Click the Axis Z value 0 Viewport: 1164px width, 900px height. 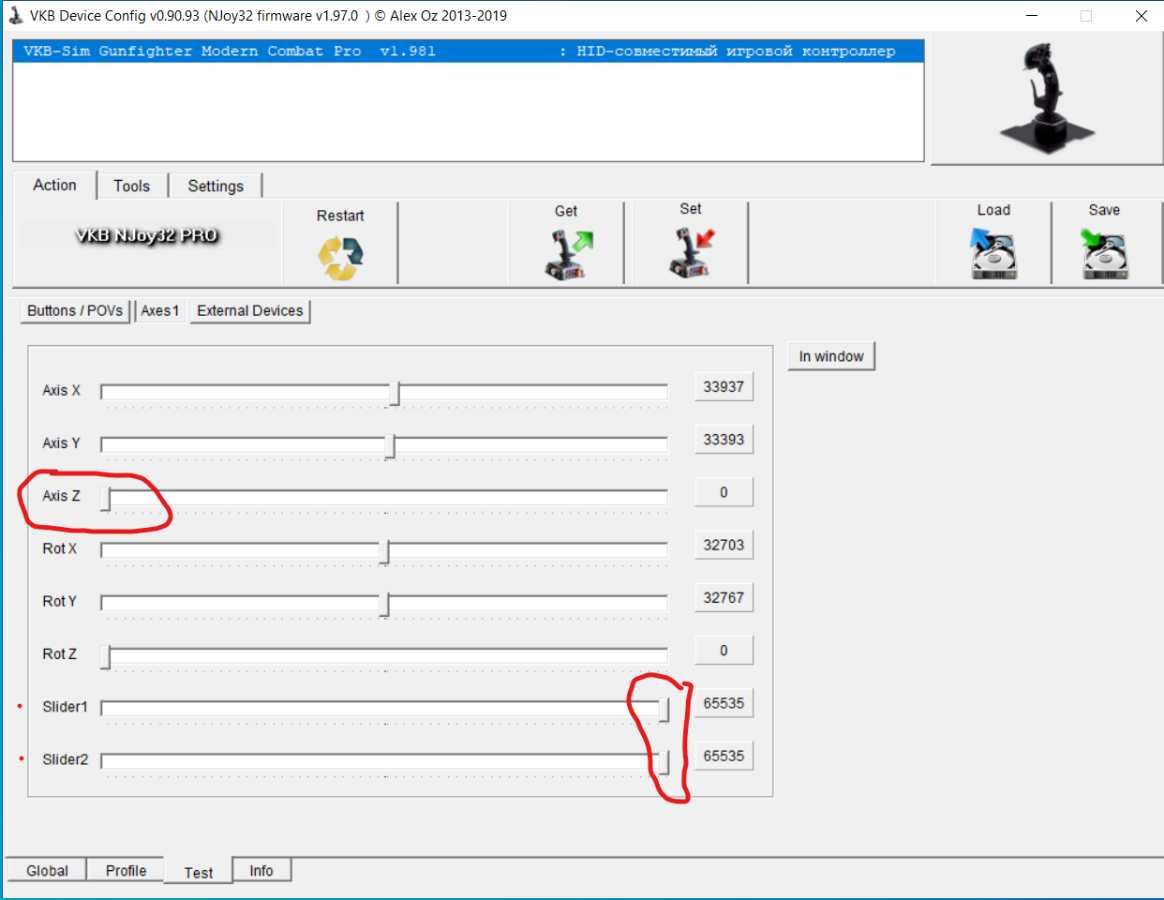coord(724,492)
